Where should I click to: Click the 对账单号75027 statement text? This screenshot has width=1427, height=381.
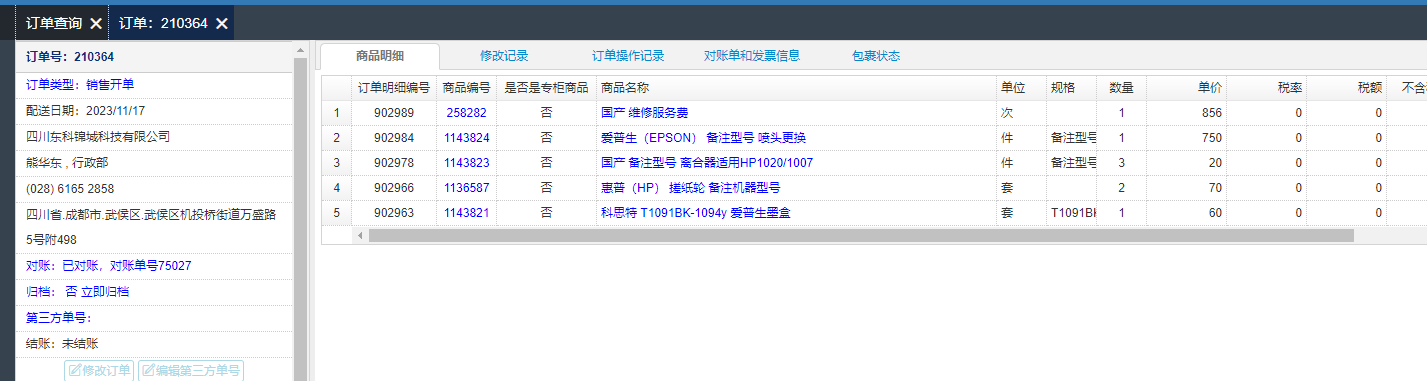click(150, 266)
